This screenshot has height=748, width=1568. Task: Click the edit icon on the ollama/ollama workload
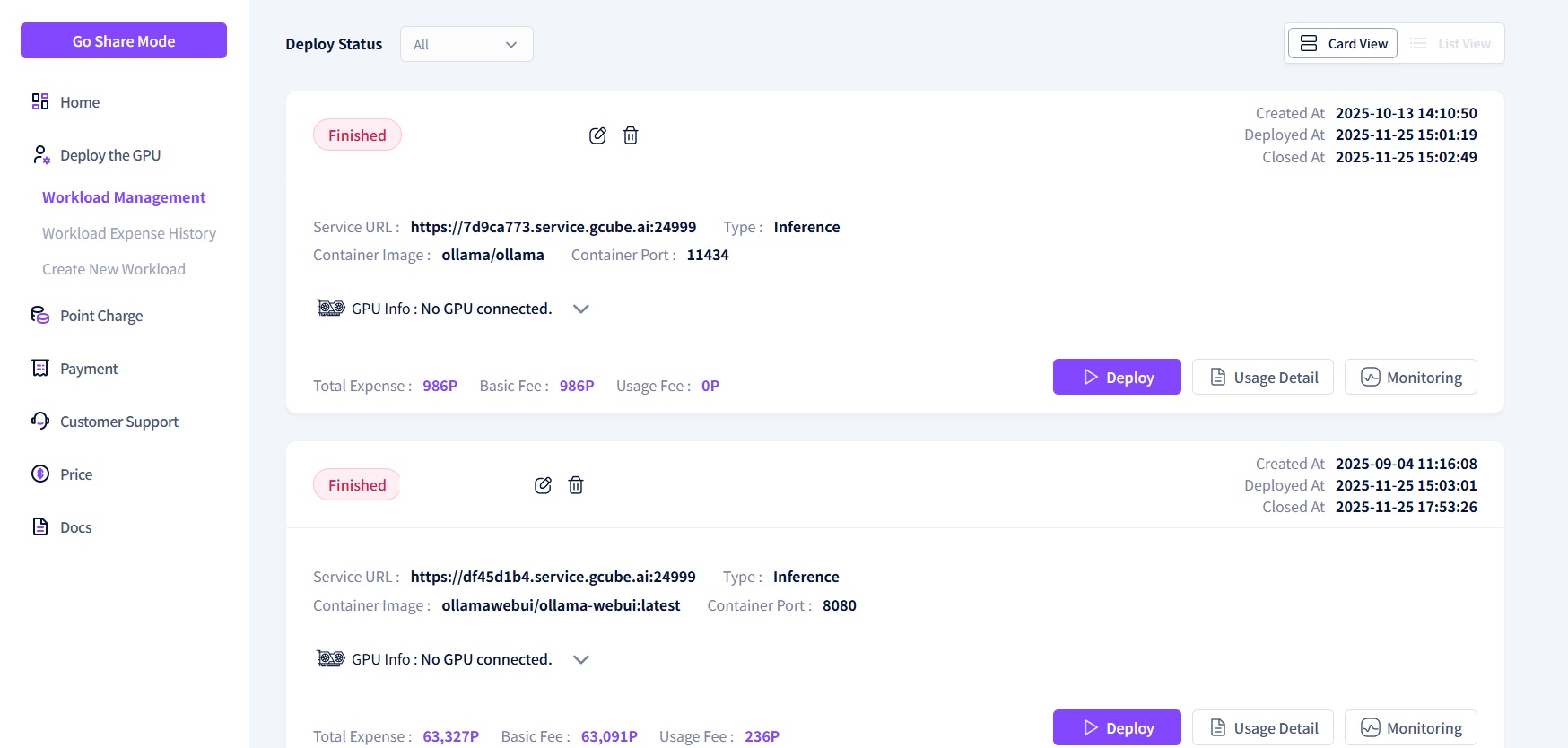point(597,135)
